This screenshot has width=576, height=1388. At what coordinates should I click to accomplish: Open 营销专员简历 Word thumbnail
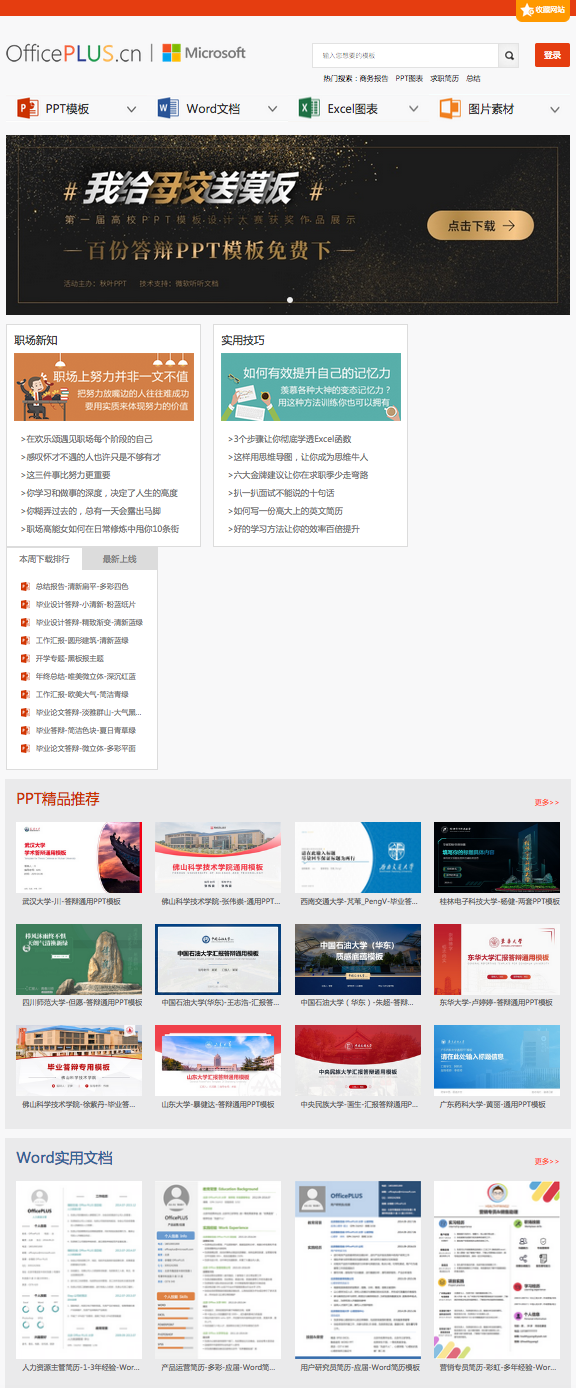[497, 1270]
